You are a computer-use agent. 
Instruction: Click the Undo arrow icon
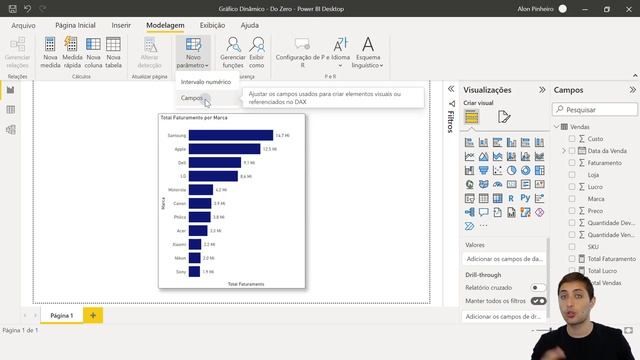[27, 9]
